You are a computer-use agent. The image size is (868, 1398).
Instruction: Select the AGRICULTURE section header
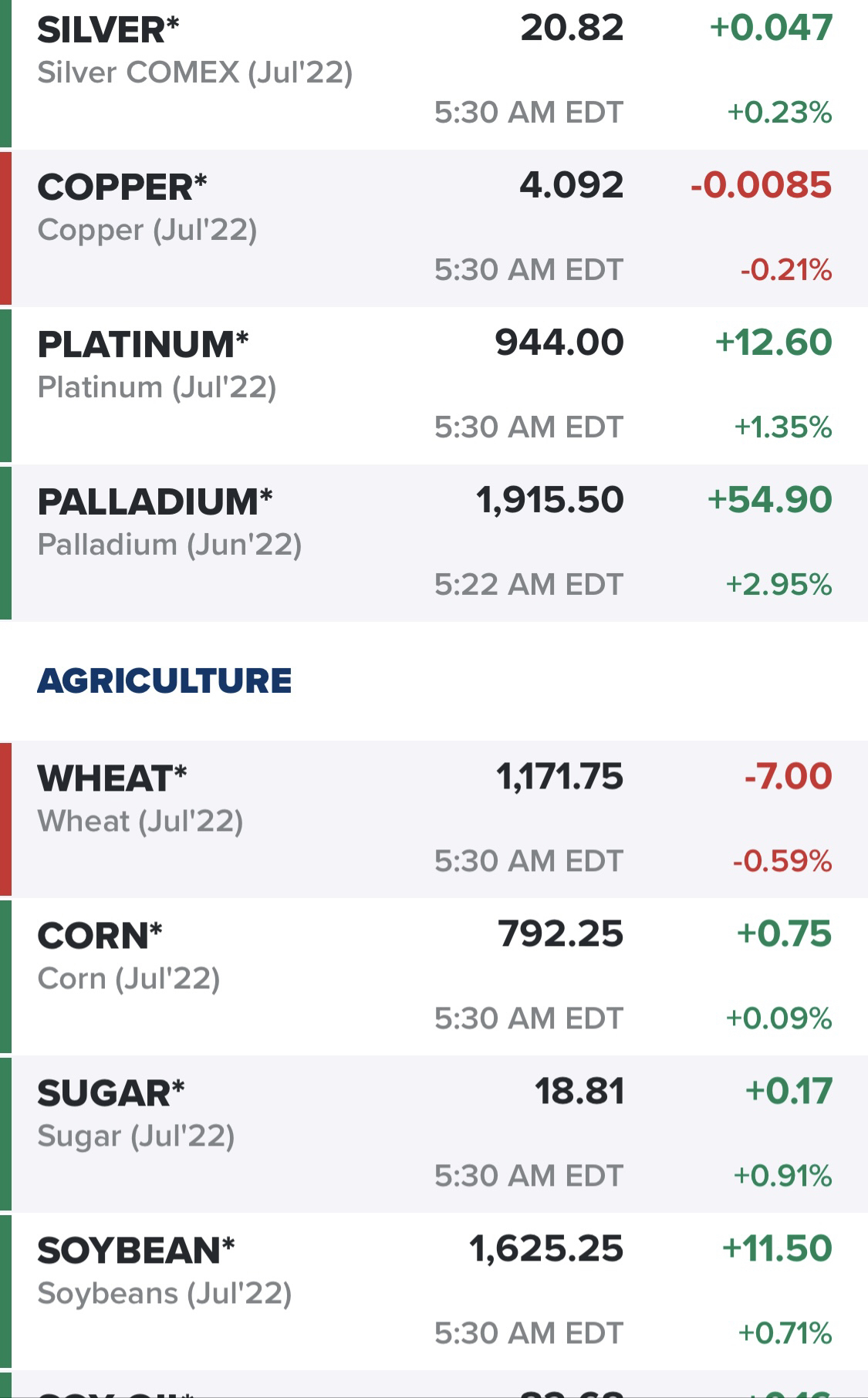pyautogui.click(x=164, y=680)
